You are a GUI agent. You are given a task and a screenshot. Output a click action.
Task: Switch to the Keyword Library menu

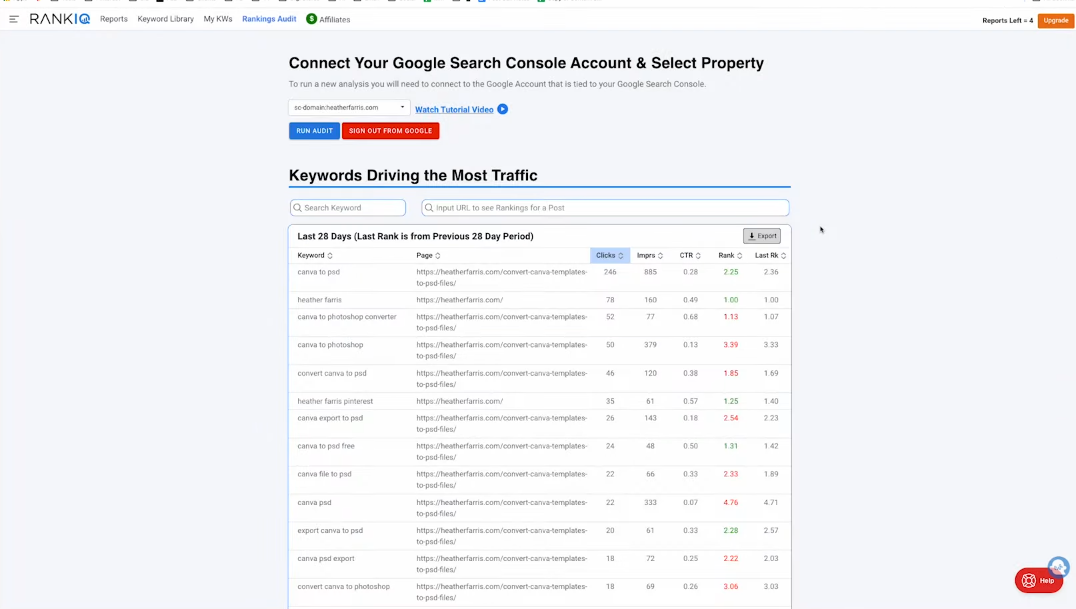164,19
